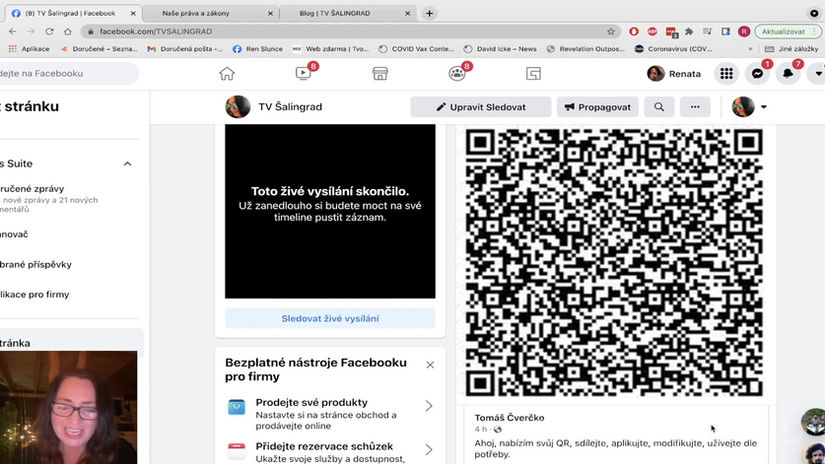Open Coronavirus (COV... bookmark
The image size is (825, 464).
point(673,48)
